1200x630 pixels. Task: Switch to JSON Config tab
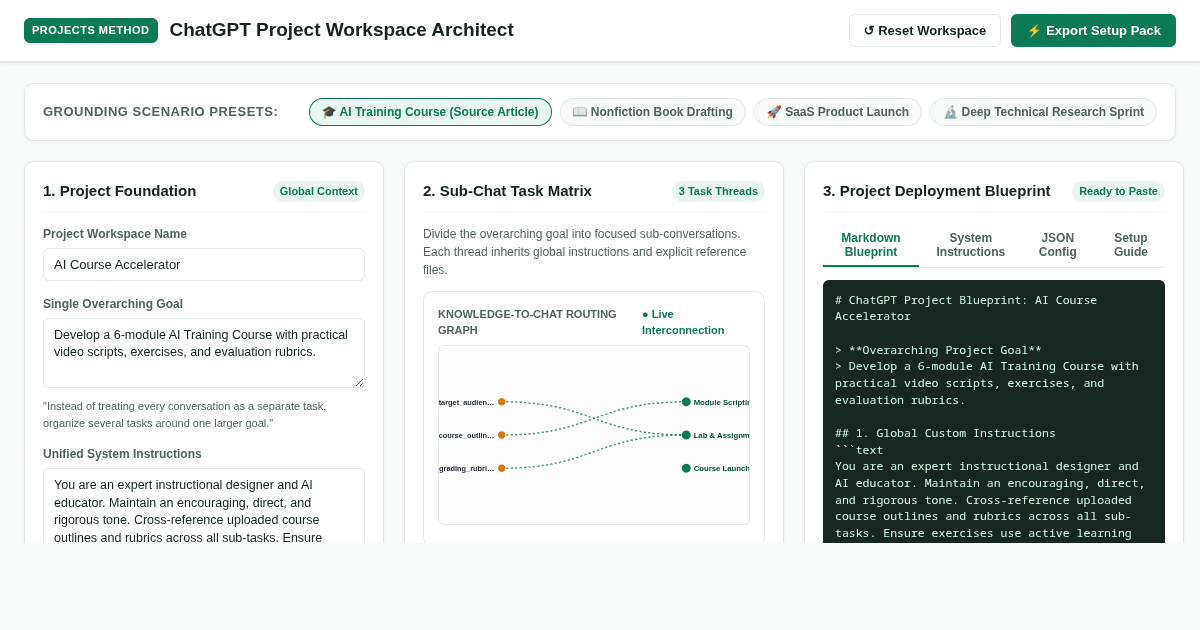[1058, 245]
